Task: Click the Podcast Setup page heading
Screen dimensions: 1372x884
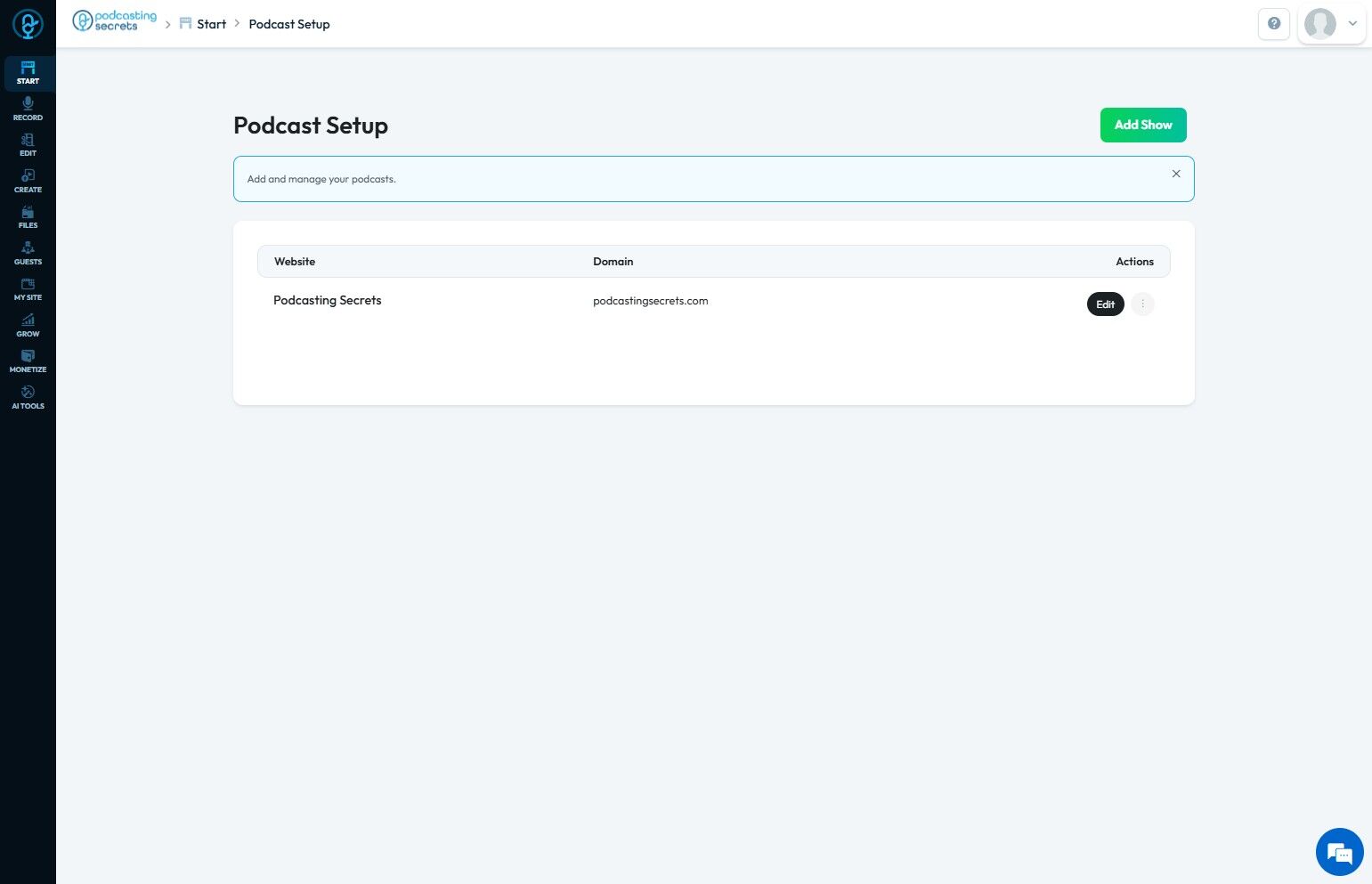Action: pos(311,126)
